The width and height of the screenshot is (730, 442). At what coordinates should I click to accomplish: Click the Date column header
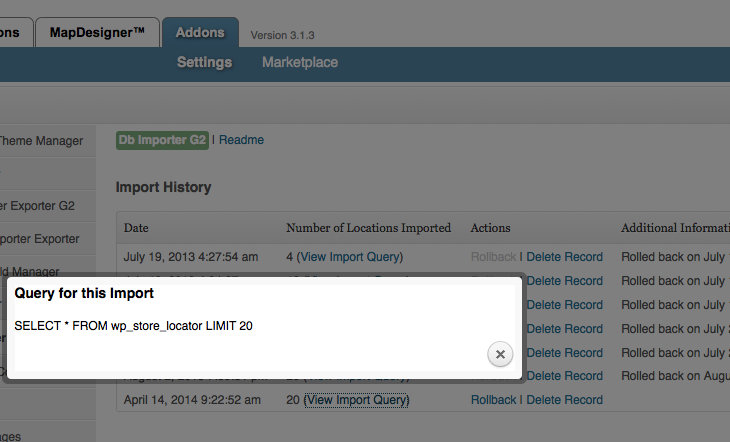136,228
